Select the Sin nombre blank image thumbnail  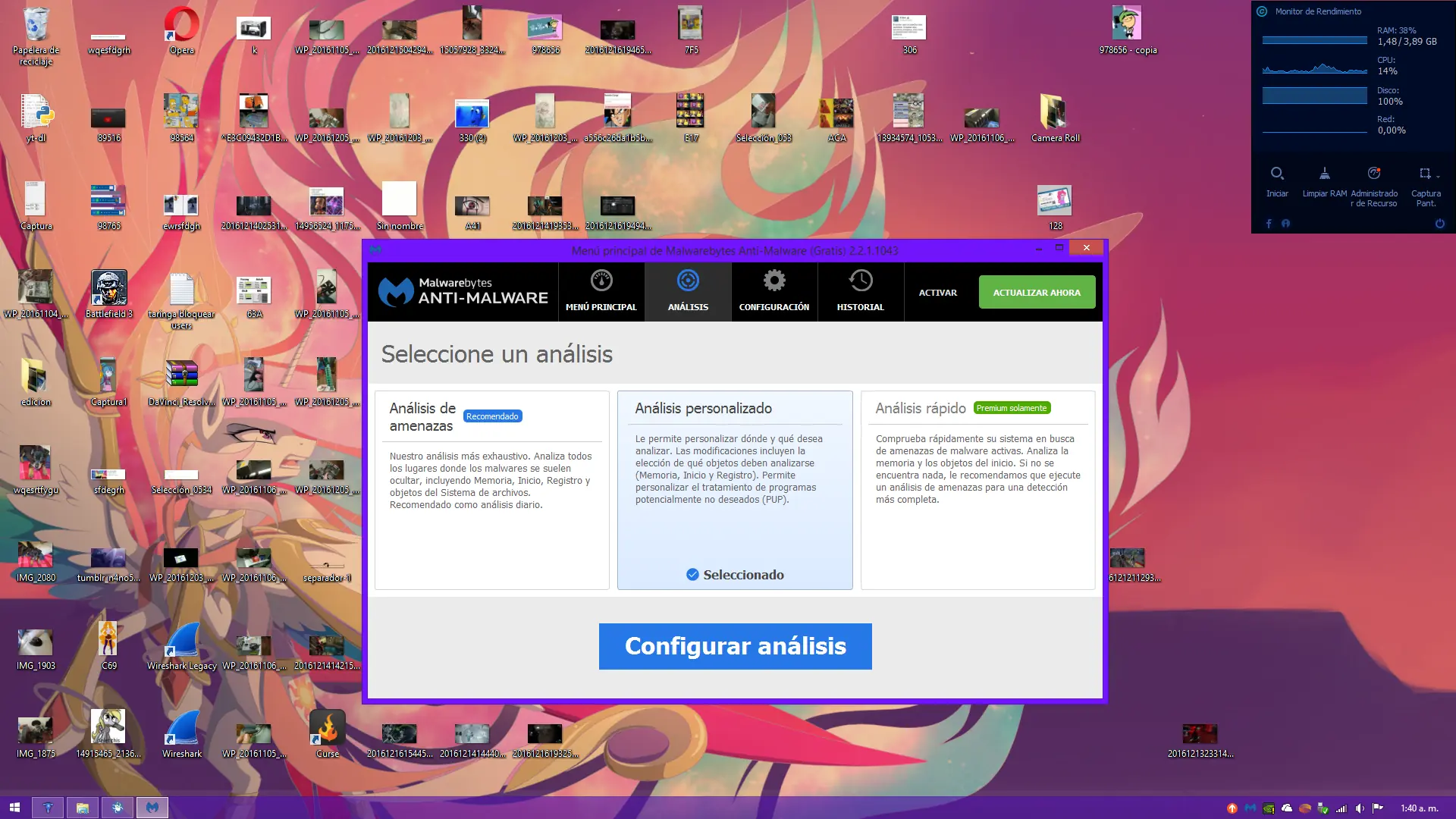(x=400, y=206)
